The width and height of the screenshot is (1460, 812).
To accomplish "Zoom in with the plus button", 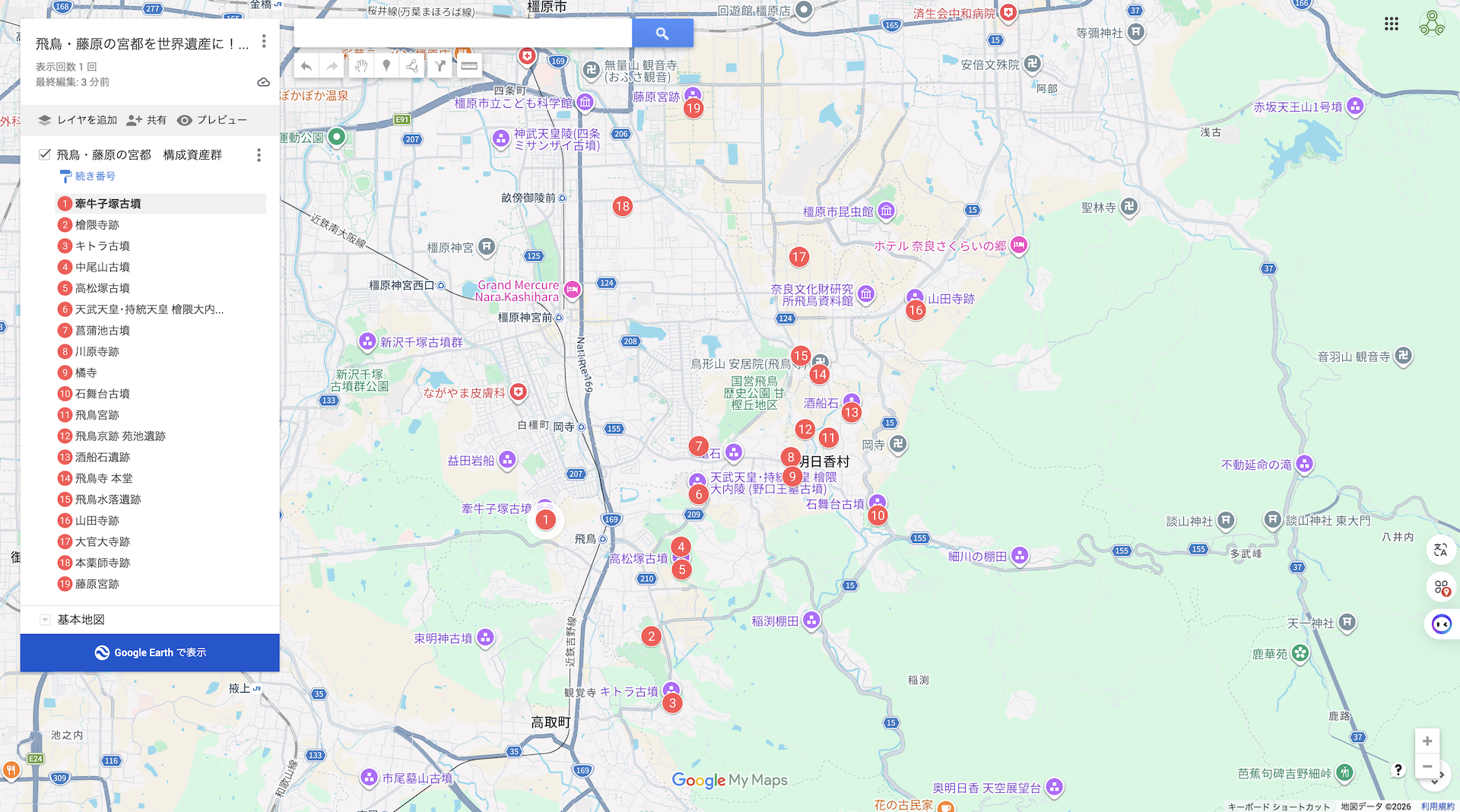I will (1427, 741).
